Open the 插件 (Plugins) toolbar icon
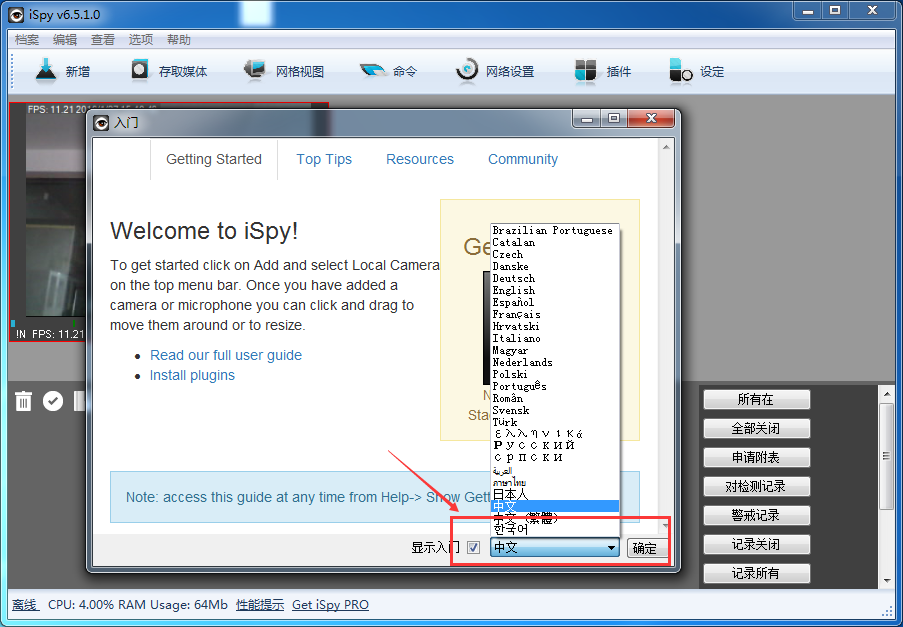Image resolution: width=903 pixels, height=627 pixels. click(586, 71)
